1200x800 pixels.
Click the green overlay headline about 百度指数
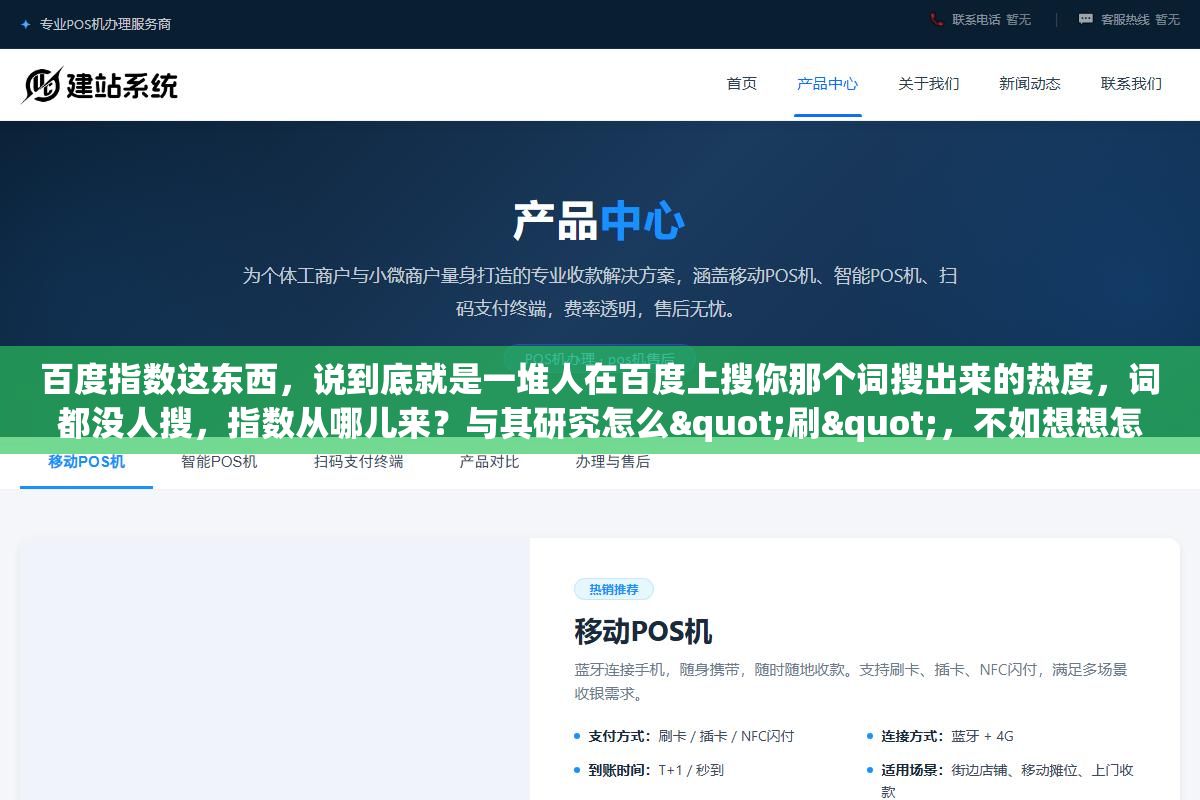[x=600, y=403]
